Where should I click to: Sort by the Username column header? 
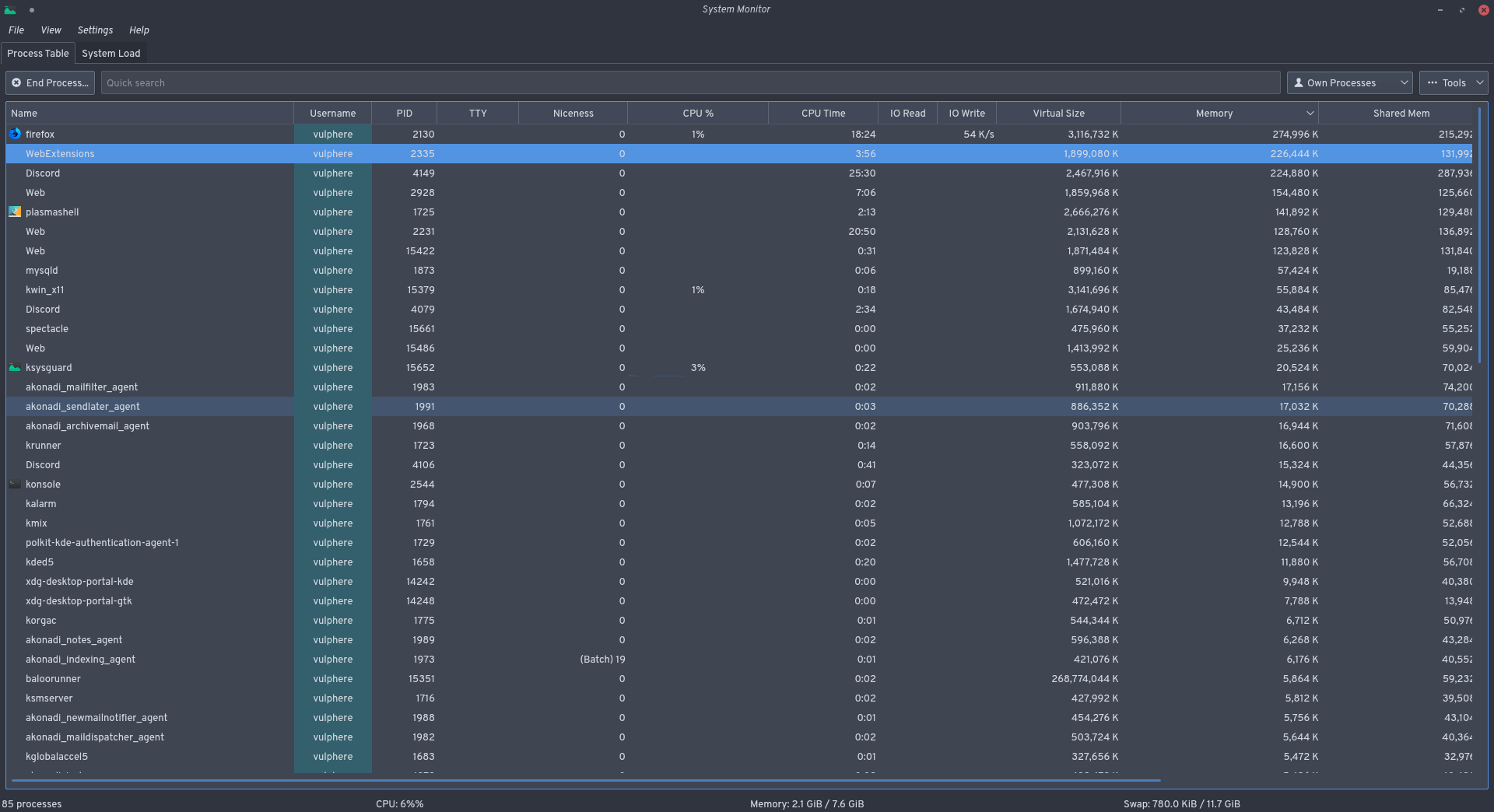point(332,113)
